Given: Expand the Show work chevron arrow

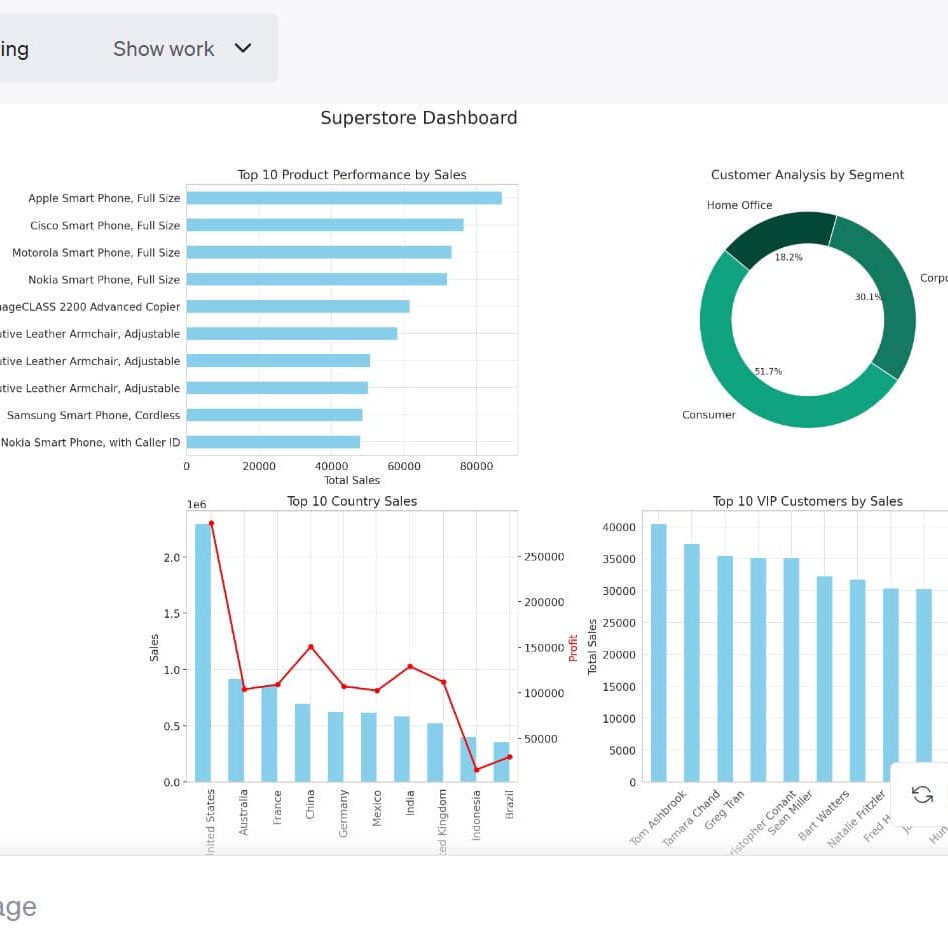Looking at the screenshot, I should pos(243,48).
